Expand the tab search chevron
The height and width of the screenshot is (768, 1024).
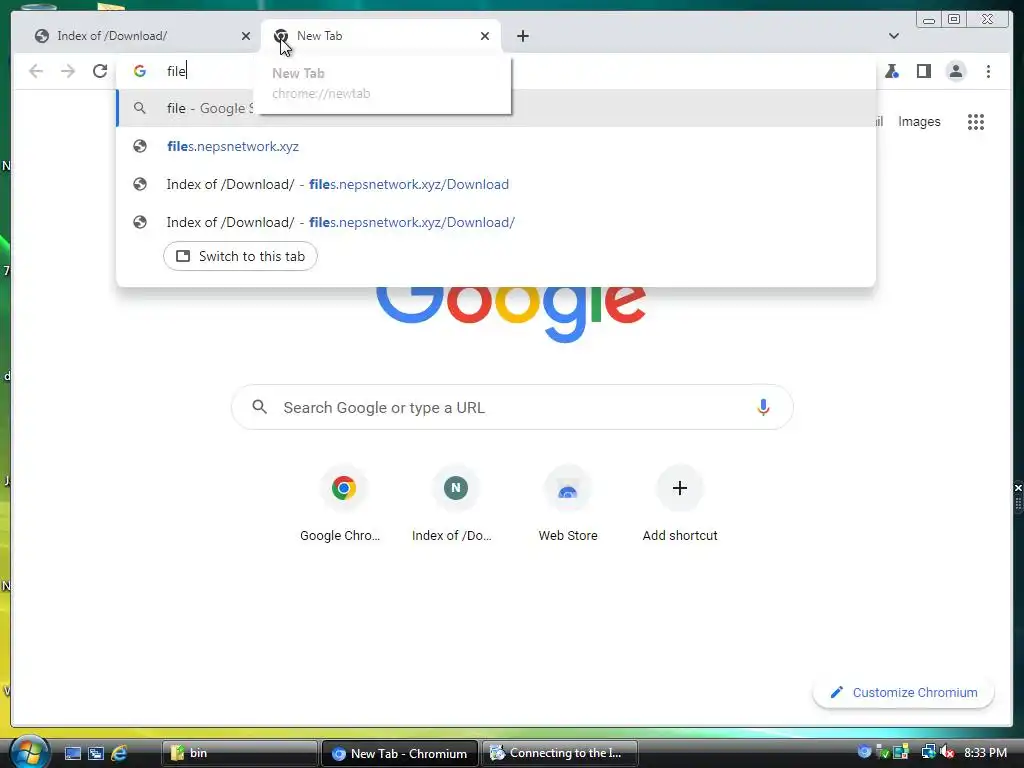pyautogui.click(x=893, y=36)
